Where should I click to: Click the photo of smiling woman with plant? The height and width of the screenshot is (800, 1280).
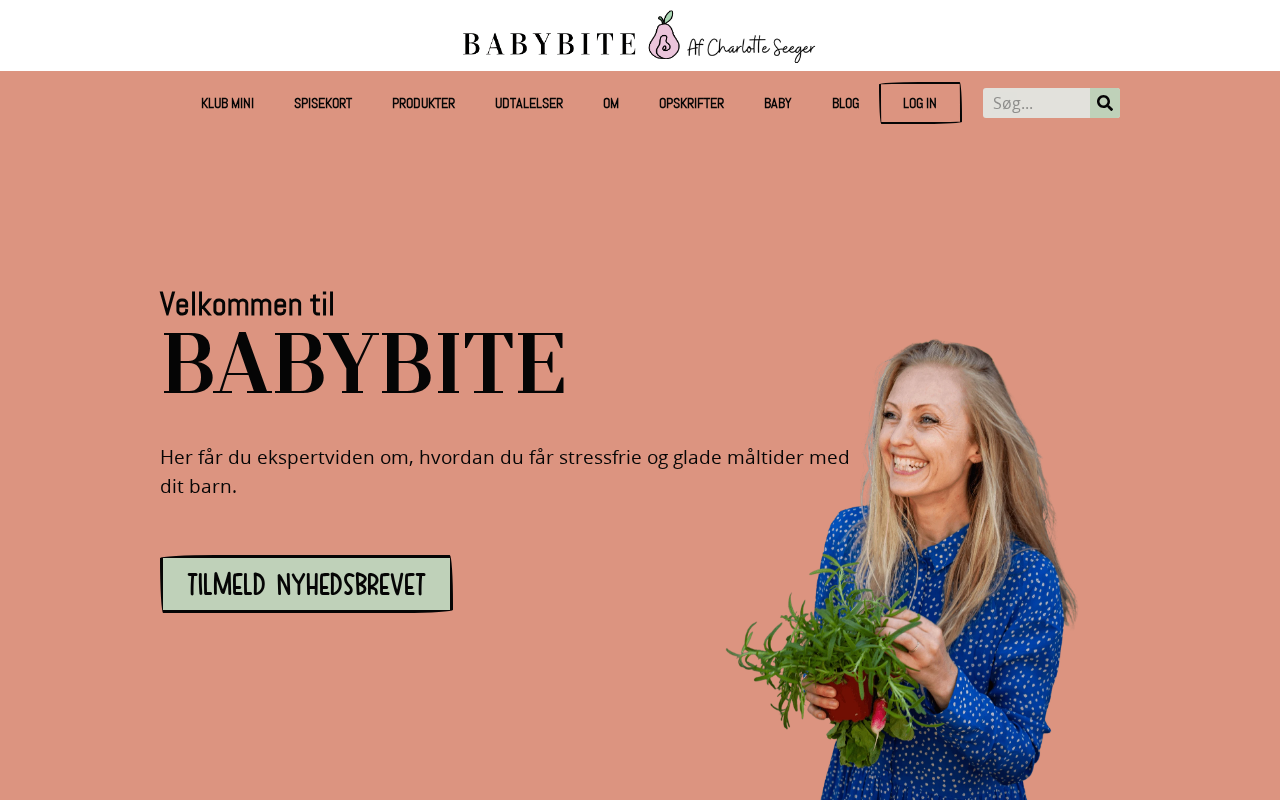pos(902,570)
